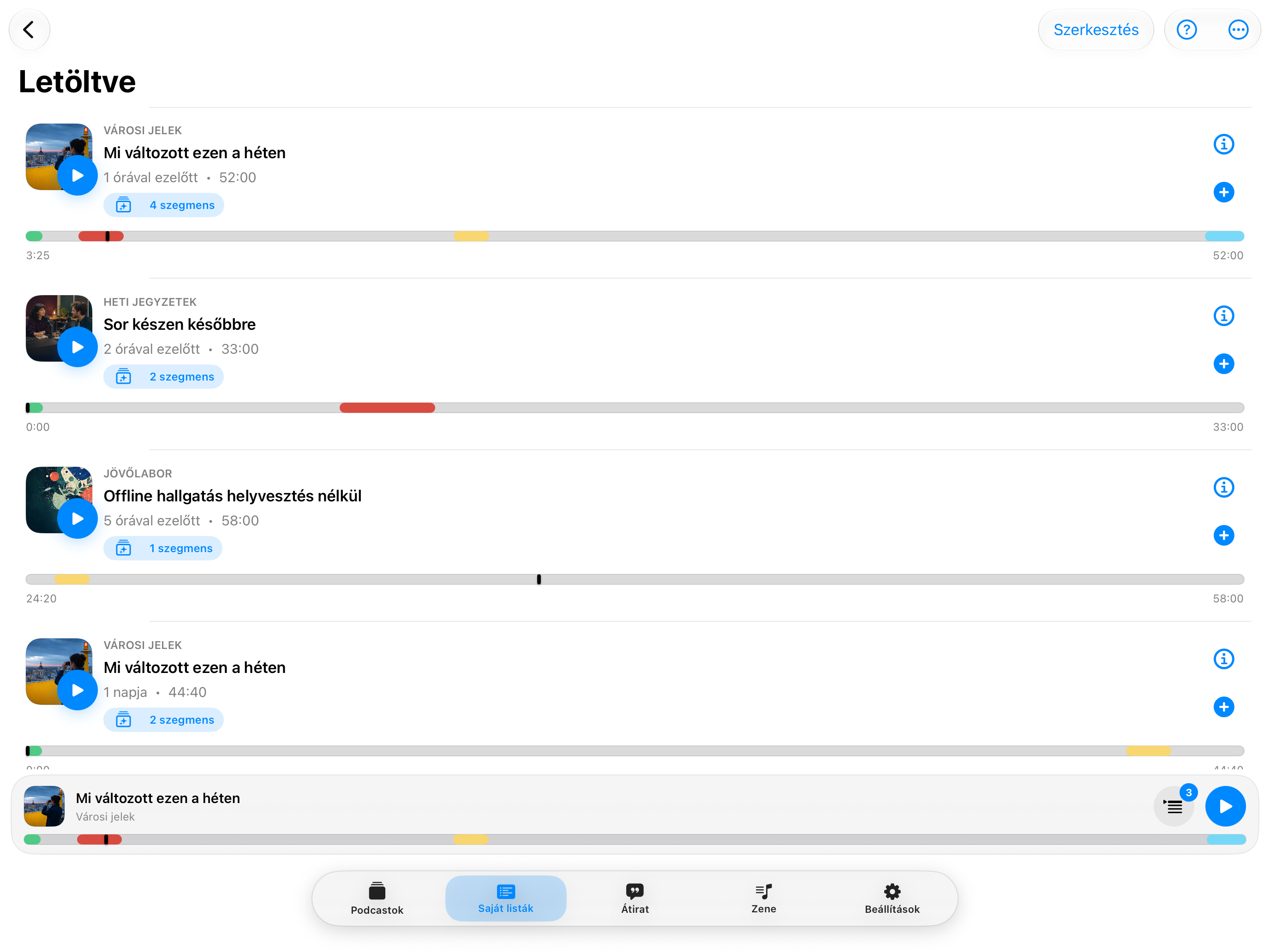Viewport: 1270px width, 952px height.
Task: Open the mini player artwork thumbnail
Action: [44, 806]
